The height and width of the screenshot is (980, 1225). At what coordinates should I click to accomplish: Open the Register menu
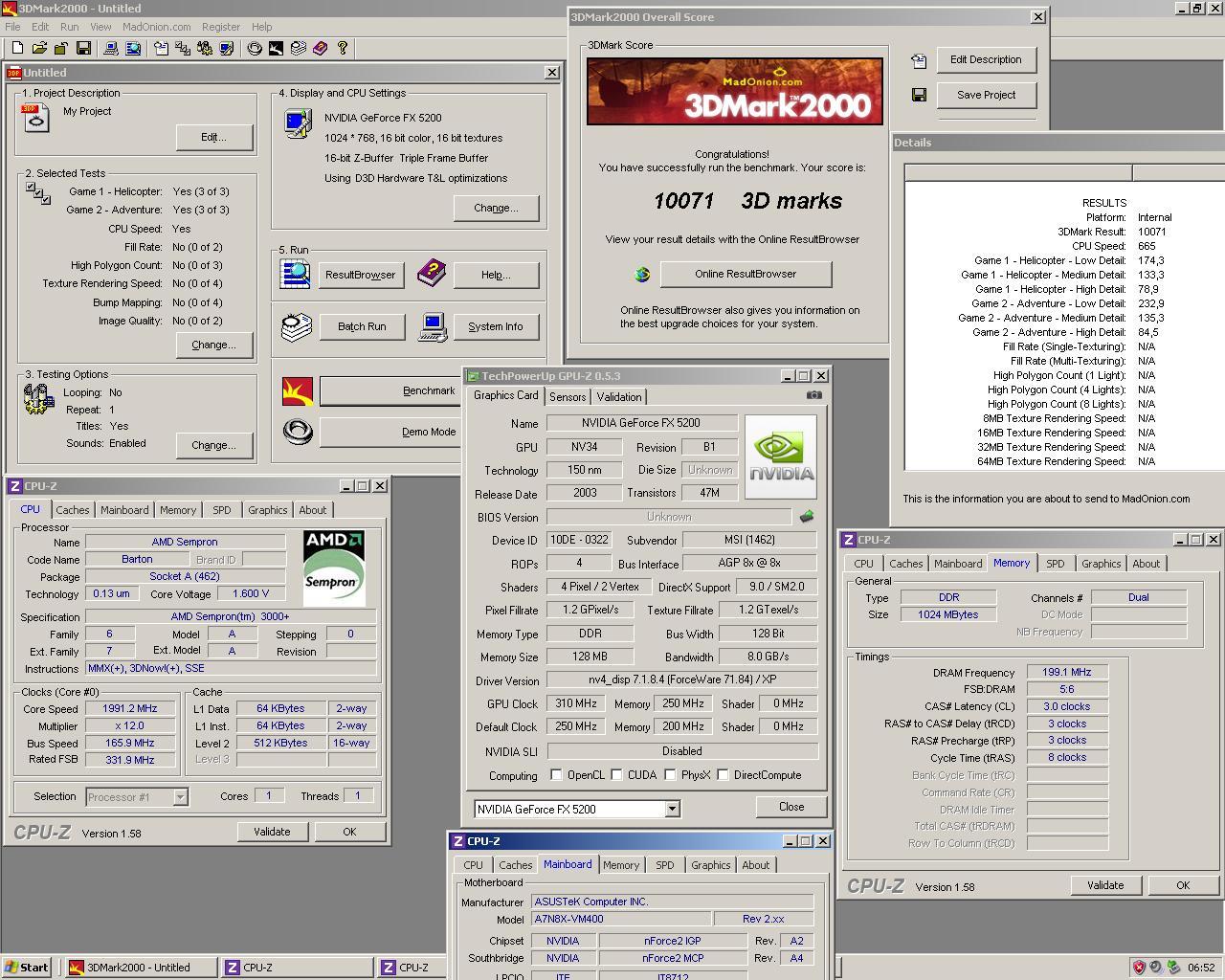point(221,27)
